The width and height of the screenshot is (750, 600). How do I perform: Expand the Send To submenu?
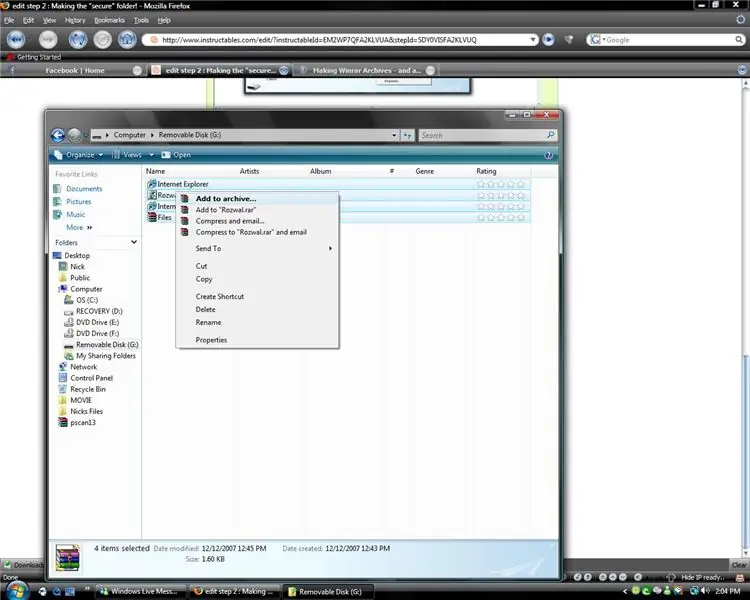[257, 249]
